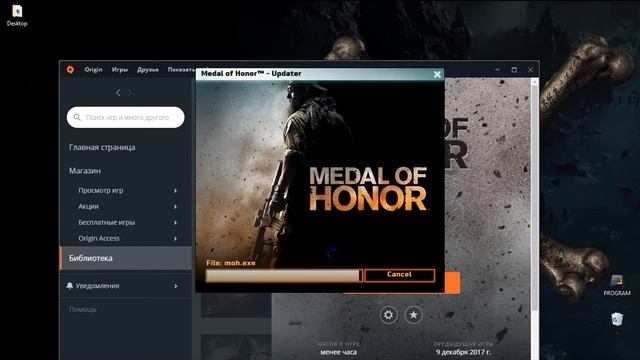Viewport: 640px width, 360px height.
Task: Select Origin Access item
Action: [99, 238]
